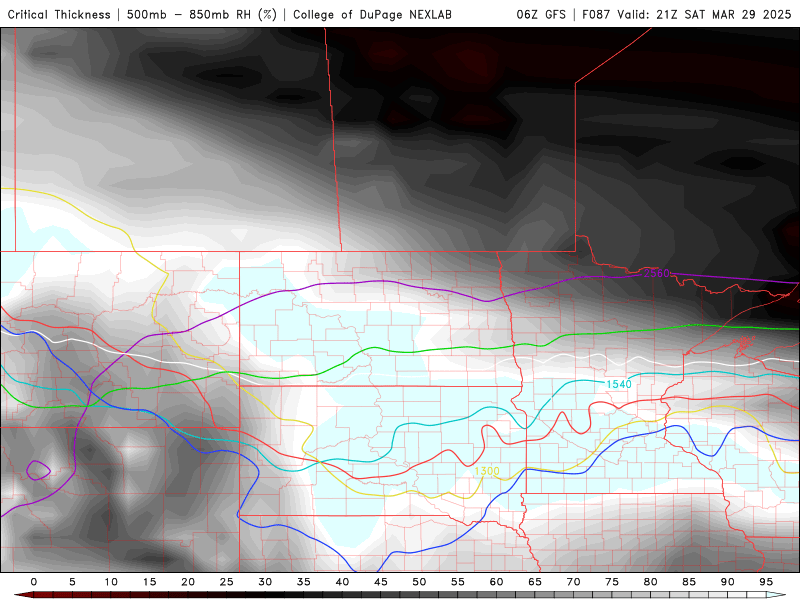Click the "Valid: 21Z SAT MAR 29 2025" text
This screenshot has height=600, width=800.
[x=704, y=14]
